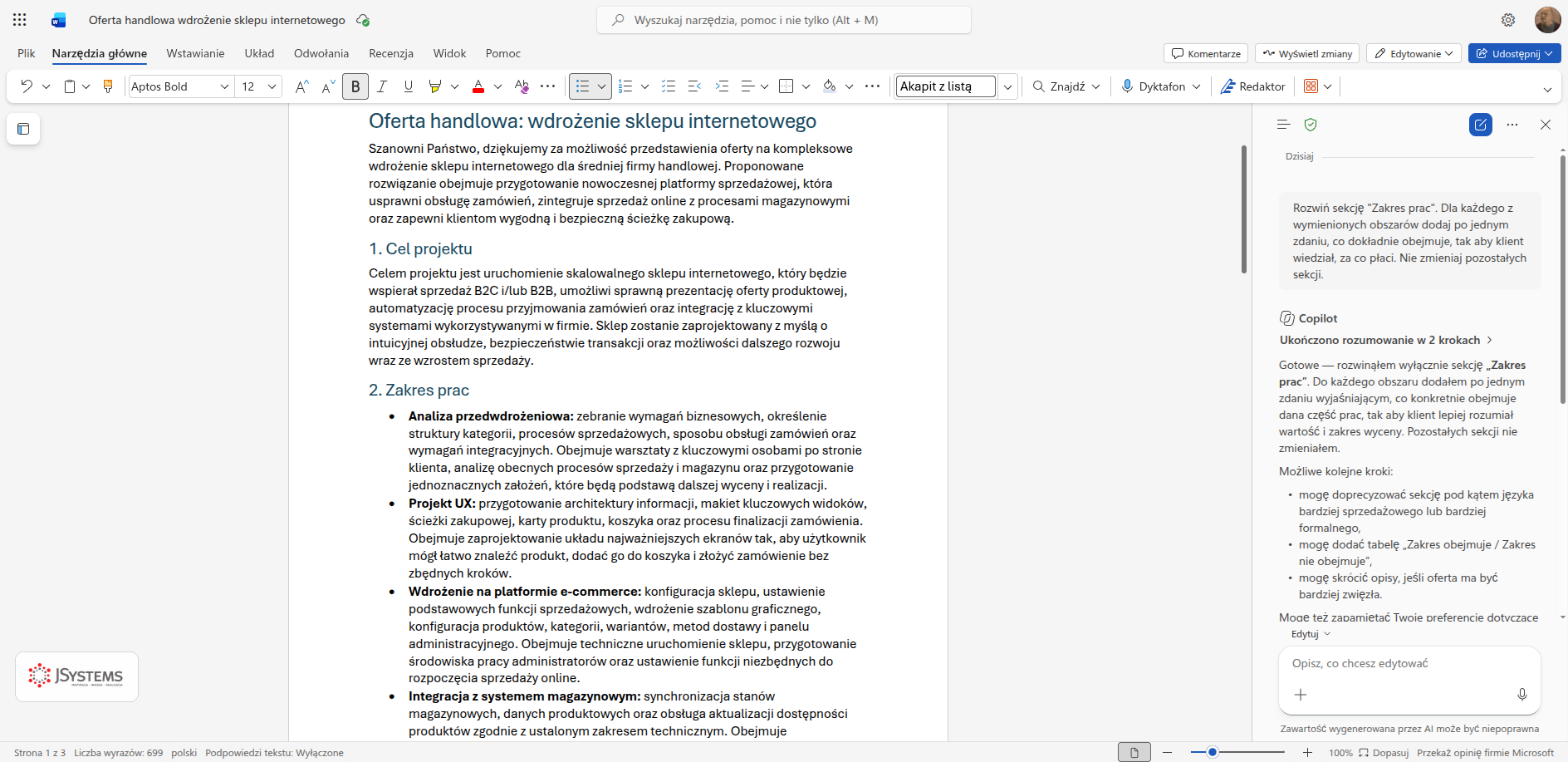Switch to single page view
Viewport: 1568px width, 762px height.
coord(1134,752)
